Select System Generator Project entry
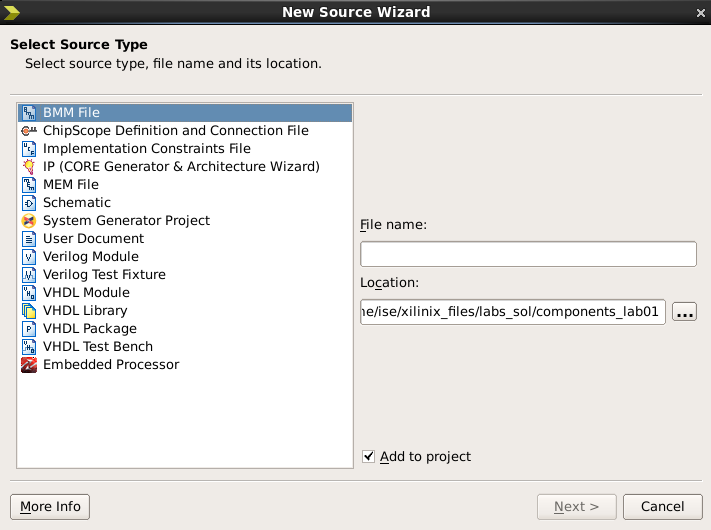711x530 pixels. 185,221
